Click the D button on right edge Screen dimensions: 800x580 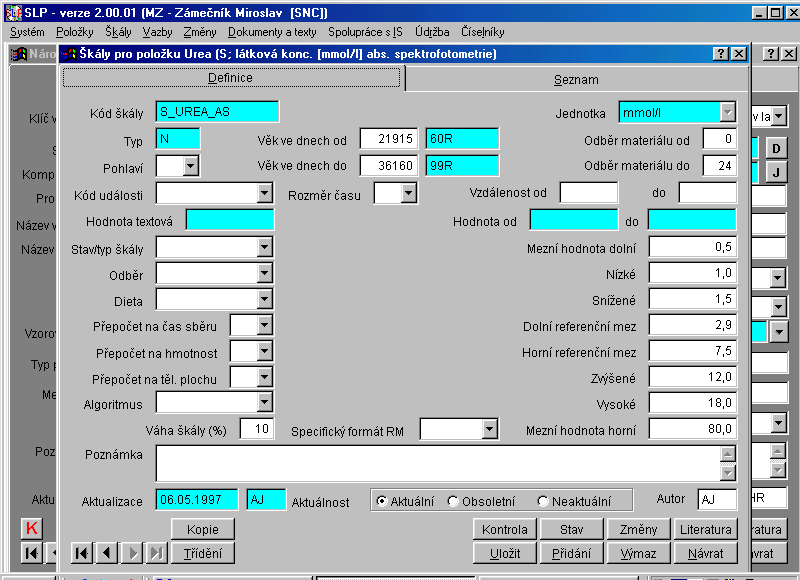pyautogui.click(x=777, y=149)
